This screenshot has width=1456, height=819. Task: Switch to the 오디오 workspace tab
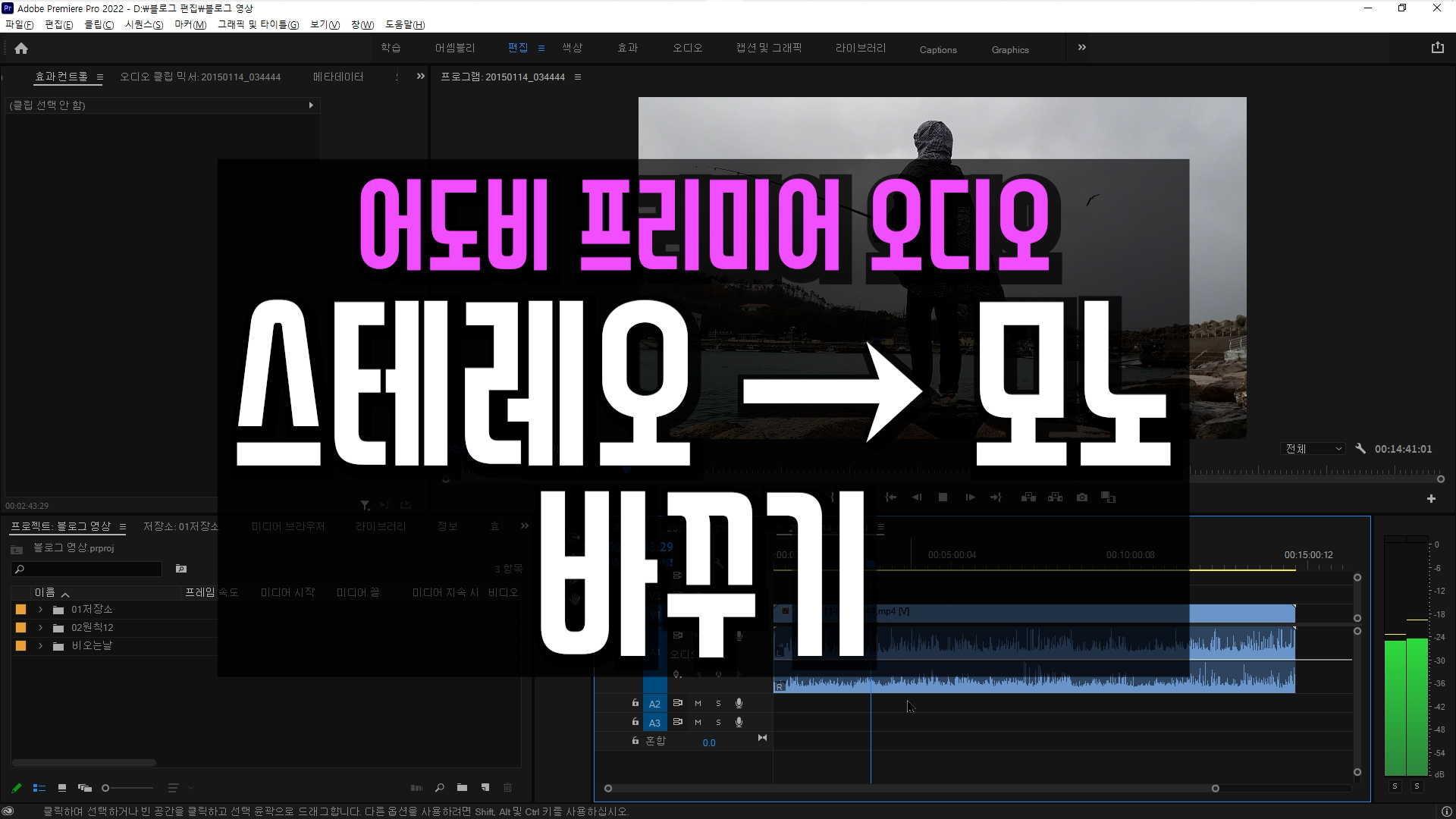(x=687, y=48)
